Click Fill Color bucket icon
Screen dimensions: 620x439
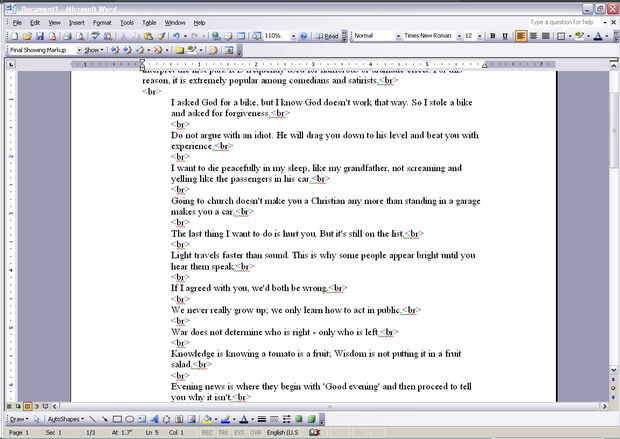207,419
